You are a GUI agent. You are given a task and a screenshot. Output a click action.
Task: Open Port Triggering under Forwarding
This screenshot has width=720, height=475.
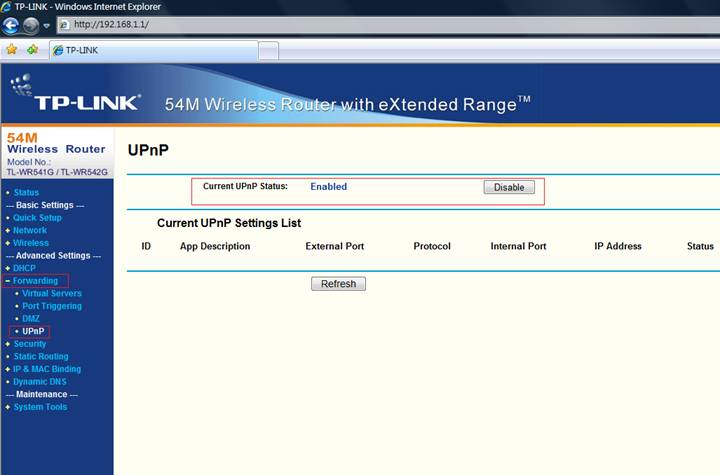click(52, 306)
